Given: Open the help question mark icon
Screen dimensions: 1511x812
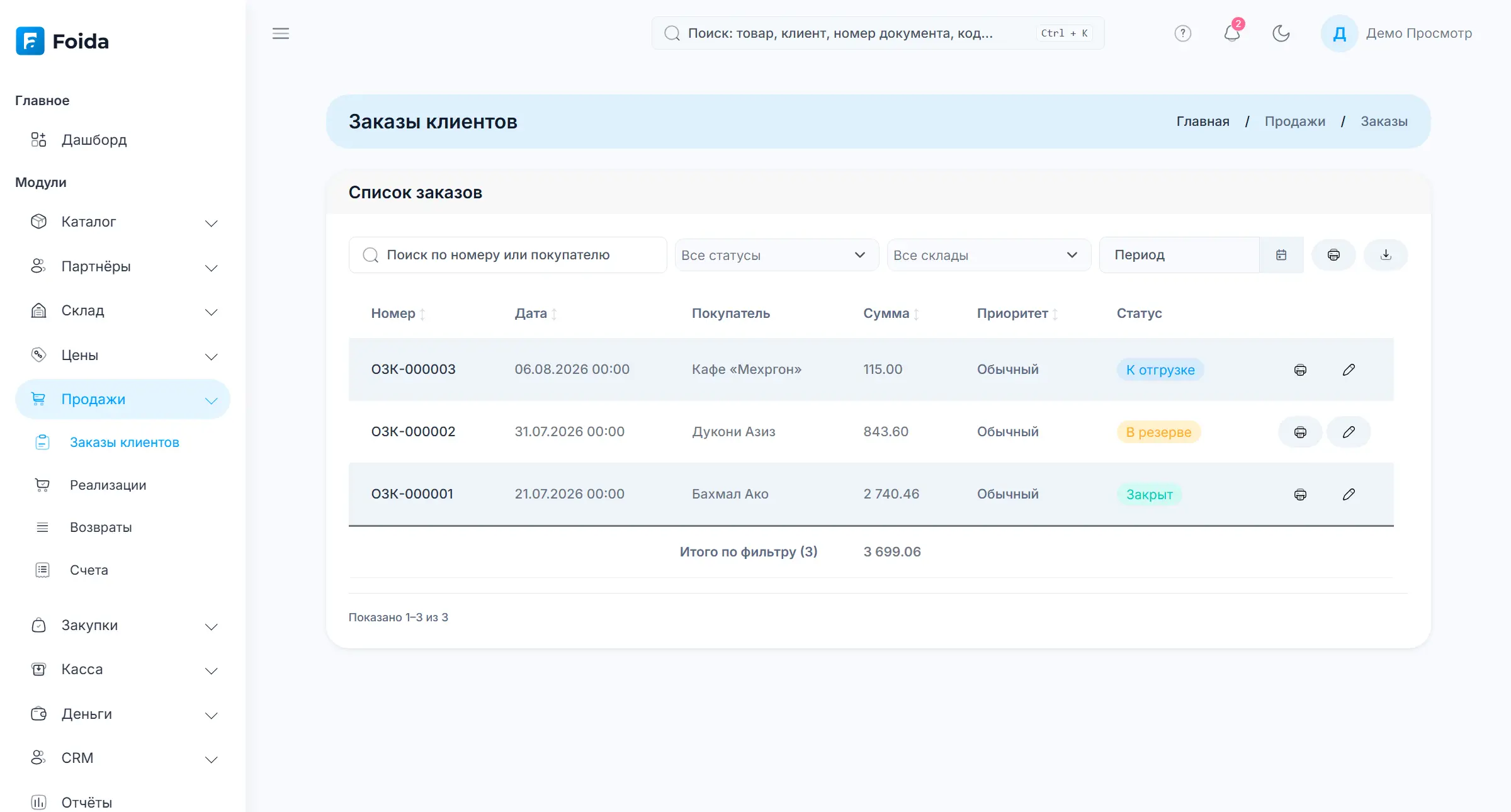Looking at the screenshot, I should click(x=1183, y=33).
